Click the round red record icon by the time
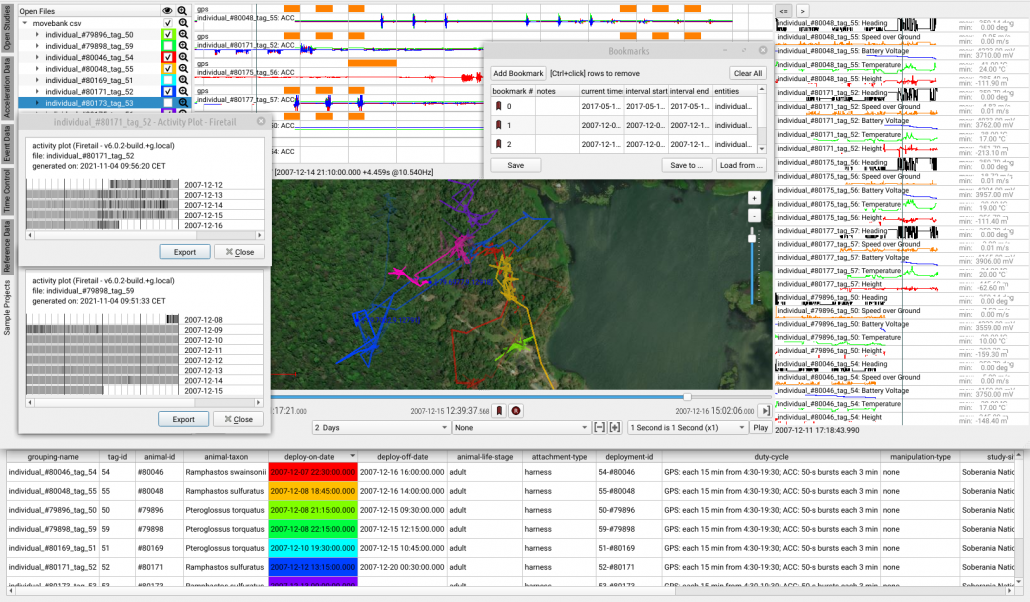This screenshot has width=1030, height=602. [516, 411]
